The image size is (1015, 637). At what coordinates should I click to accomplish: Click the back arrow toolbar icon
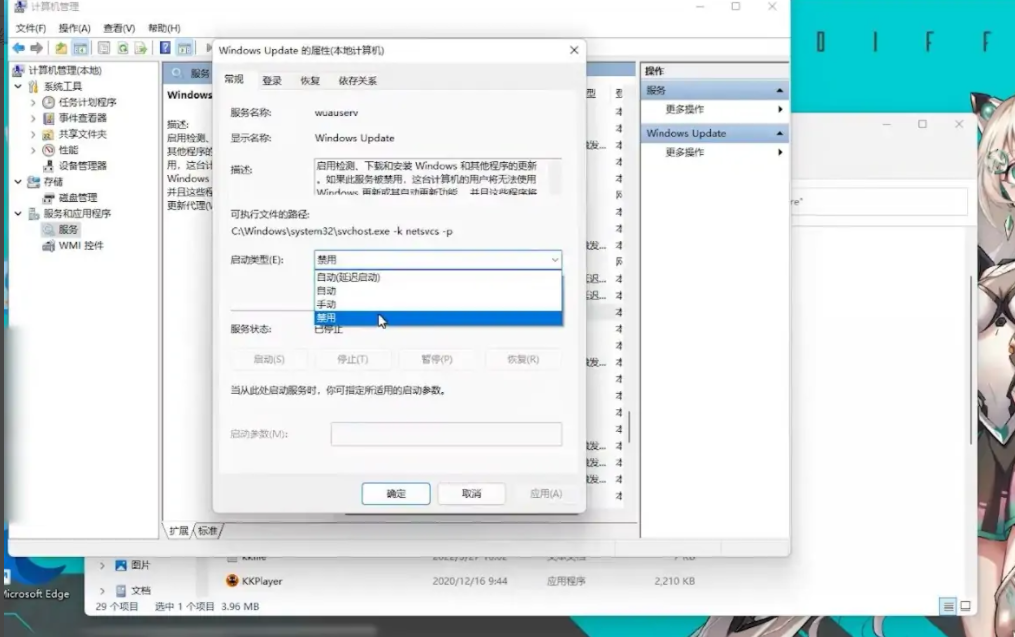pyautogui.click(x=18, y=48)
